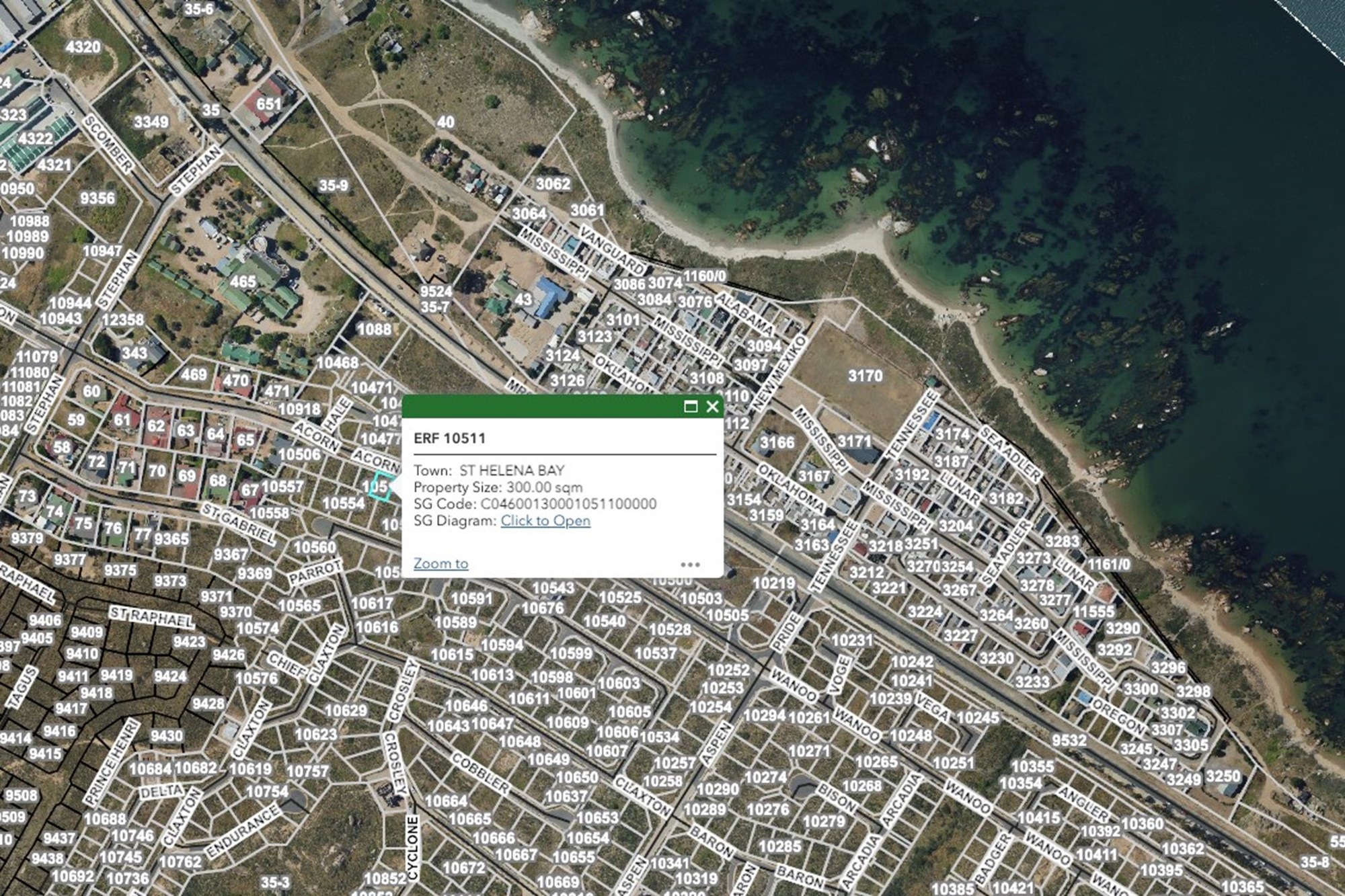Screen dimensions: 1345x896
Task: Select parcel 1088 label
Action: pyautogui.click(x=374, y=329)
